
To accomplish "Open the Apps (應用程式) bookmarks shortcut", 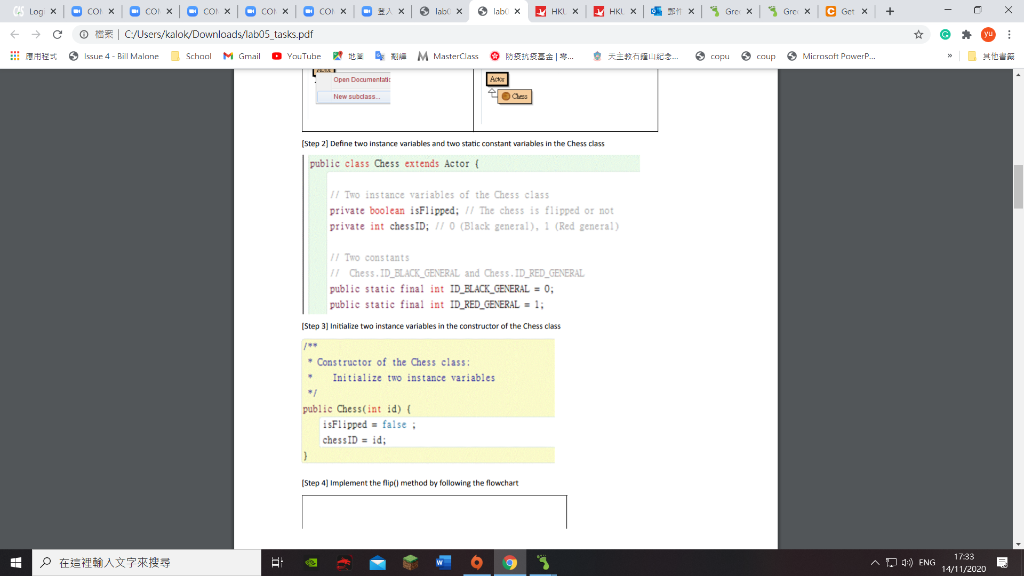I will click(33, 56).
